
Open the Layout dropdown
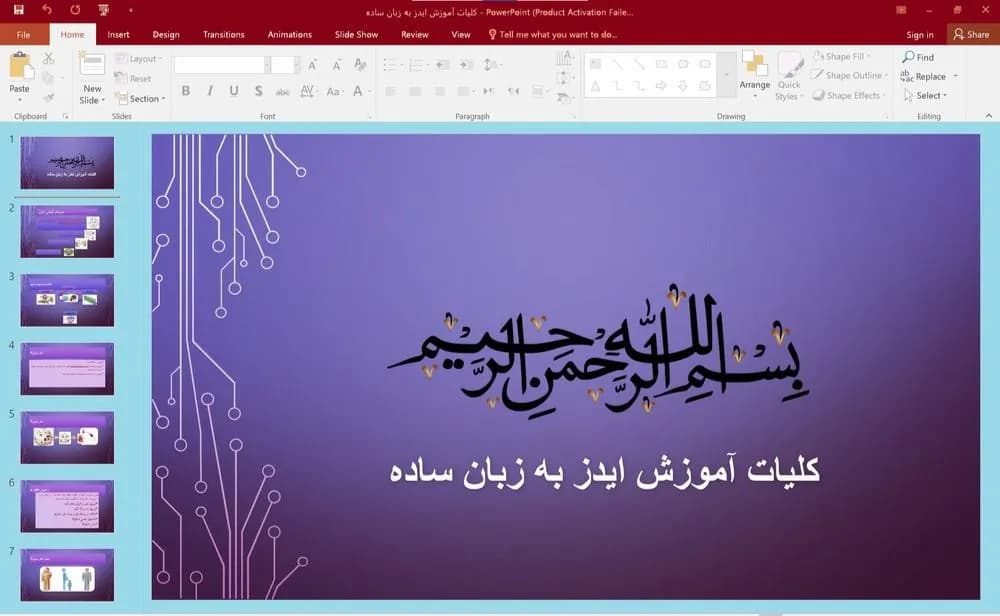click(138, 59)
